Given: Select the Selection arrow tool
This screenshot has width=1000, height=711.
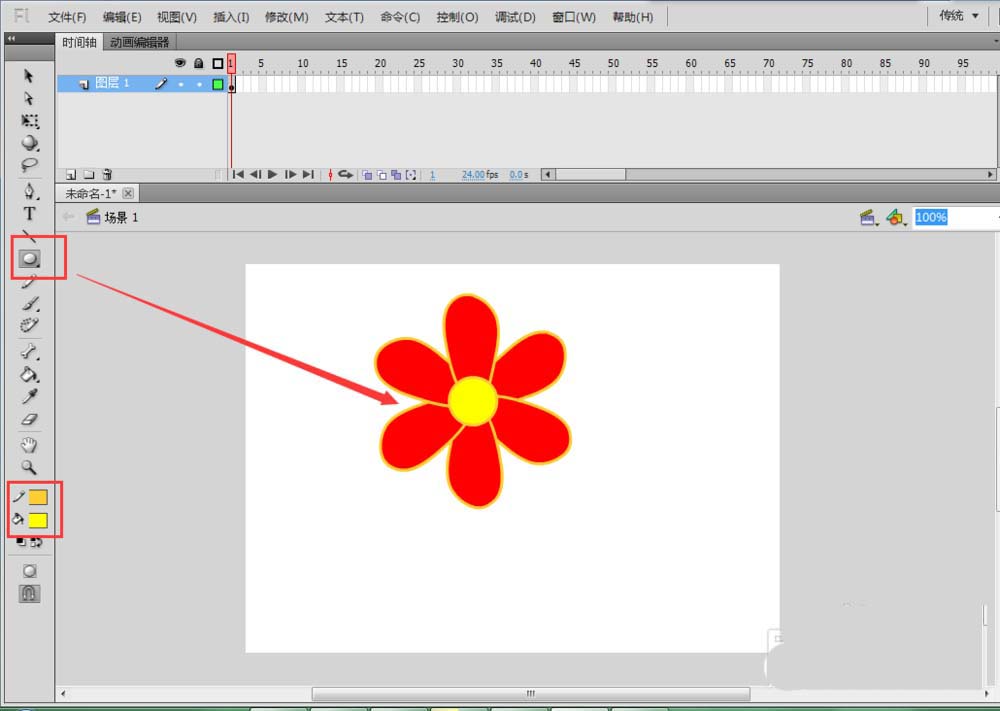Looking at the screenshot, I should click(x=29, y=76).
